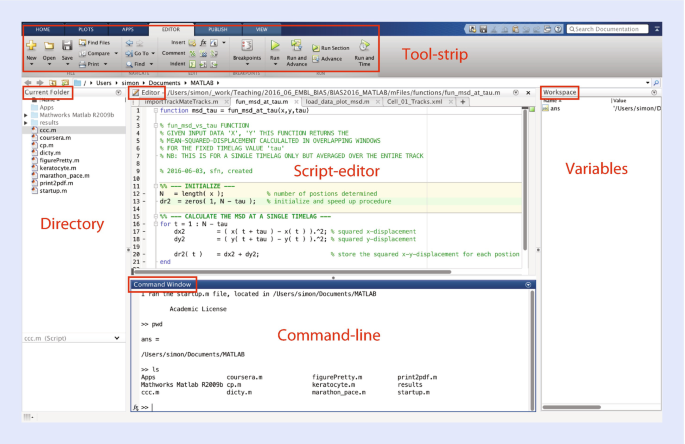Click the editor vertical scrollbar
The image size is (685, 444).
pos(525,181)
